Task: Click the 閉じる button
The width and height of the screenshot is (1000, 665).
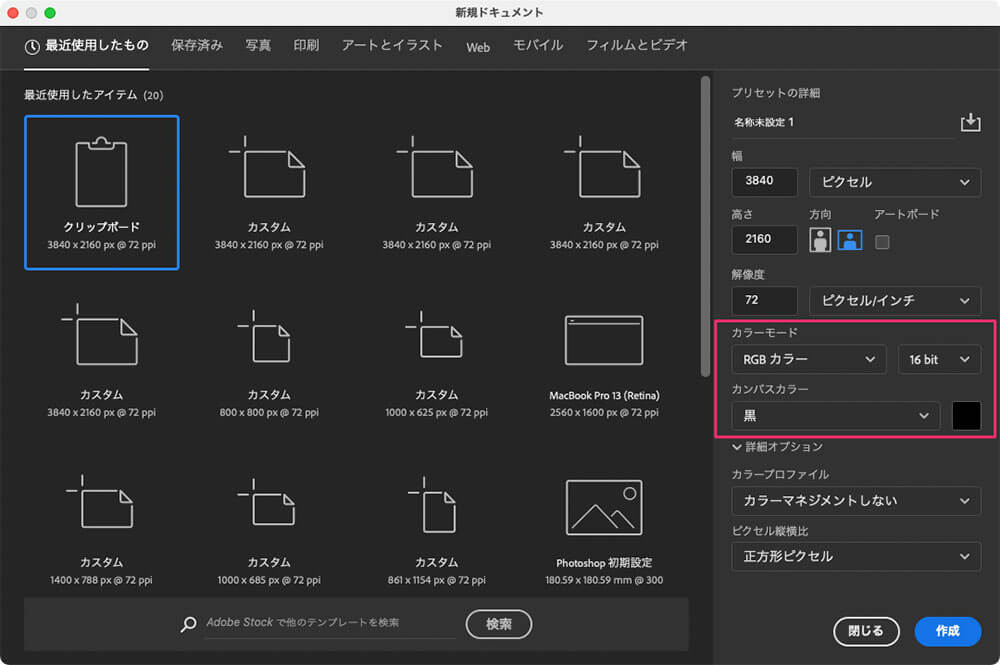Action: [866, 631]
